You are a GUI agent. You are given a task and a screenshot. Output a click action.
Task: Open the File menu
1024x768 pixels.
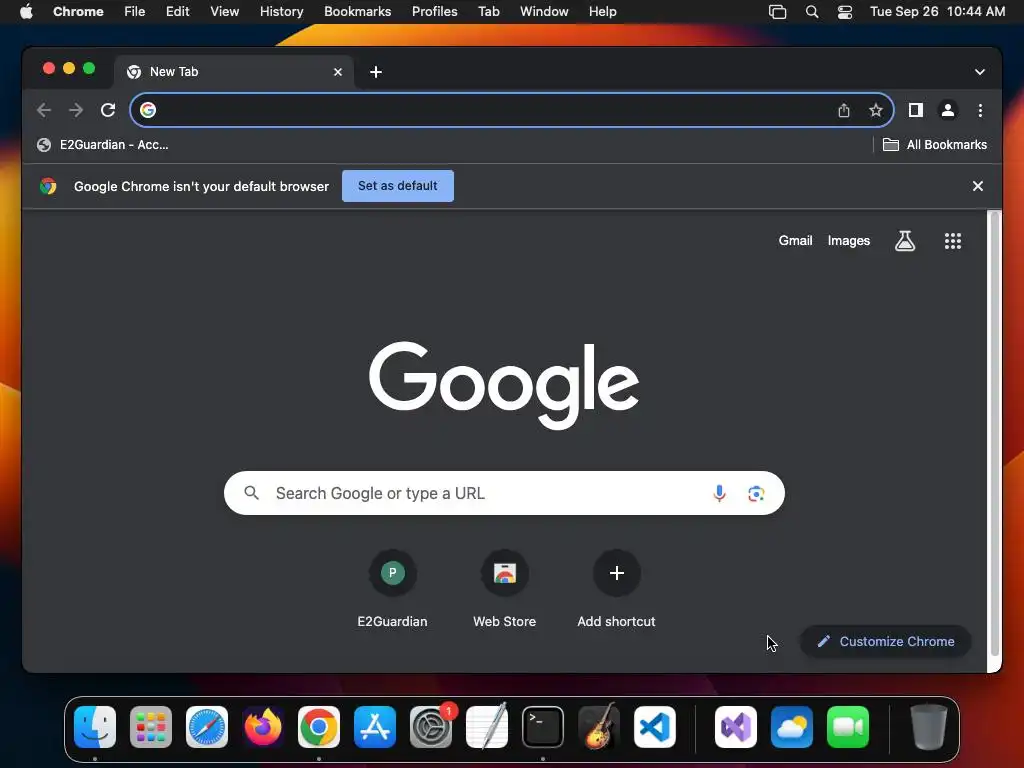135,12
